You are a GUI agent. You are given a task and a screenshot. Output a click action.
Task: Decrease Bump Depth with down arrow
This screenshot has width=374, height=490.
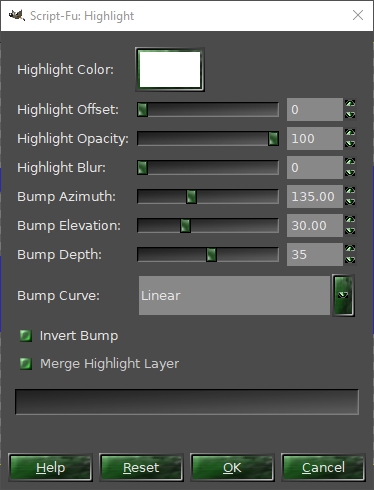tap(350, 260)
